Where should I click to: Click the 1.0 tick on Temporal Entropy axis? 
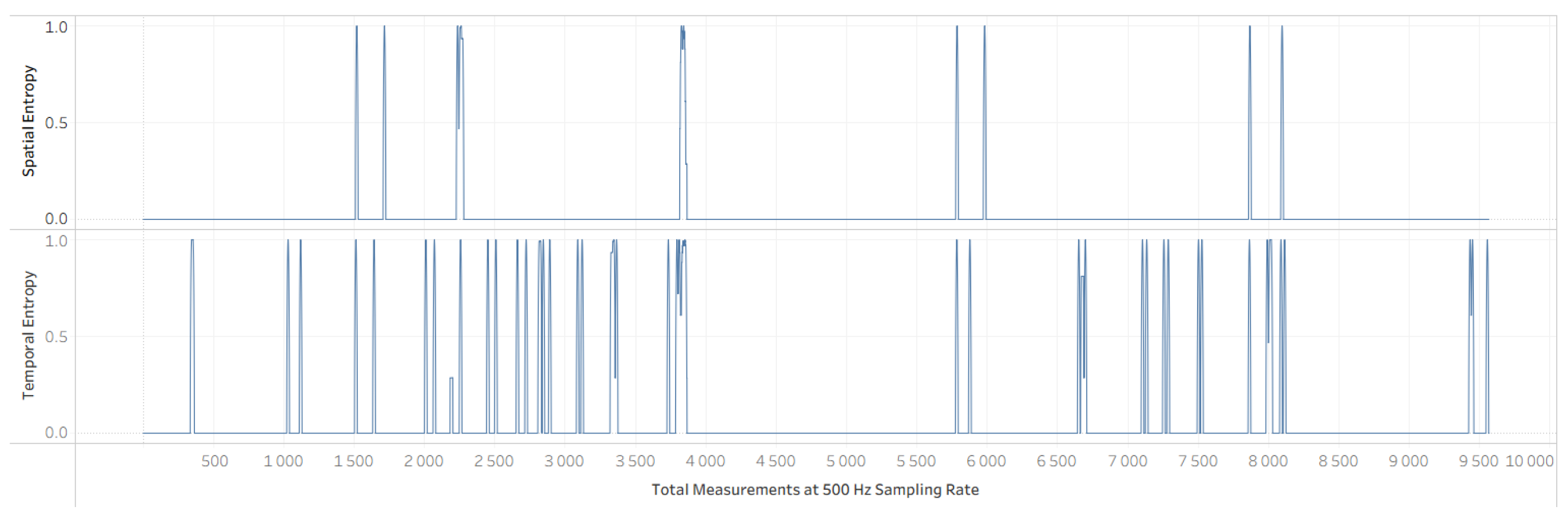click(56, 241)
